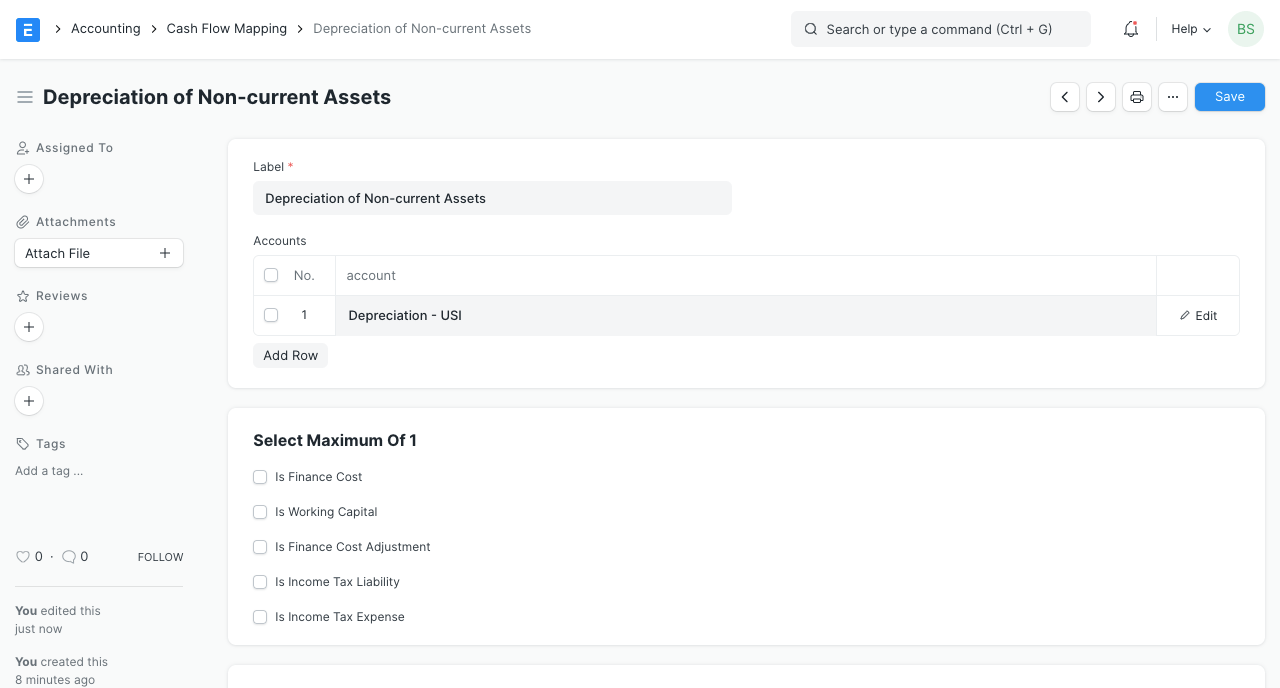This screenshot has height=688, width=1280.
Task: Tick the Is Income Tax Expense checkbox
Action: coord(260,617)
